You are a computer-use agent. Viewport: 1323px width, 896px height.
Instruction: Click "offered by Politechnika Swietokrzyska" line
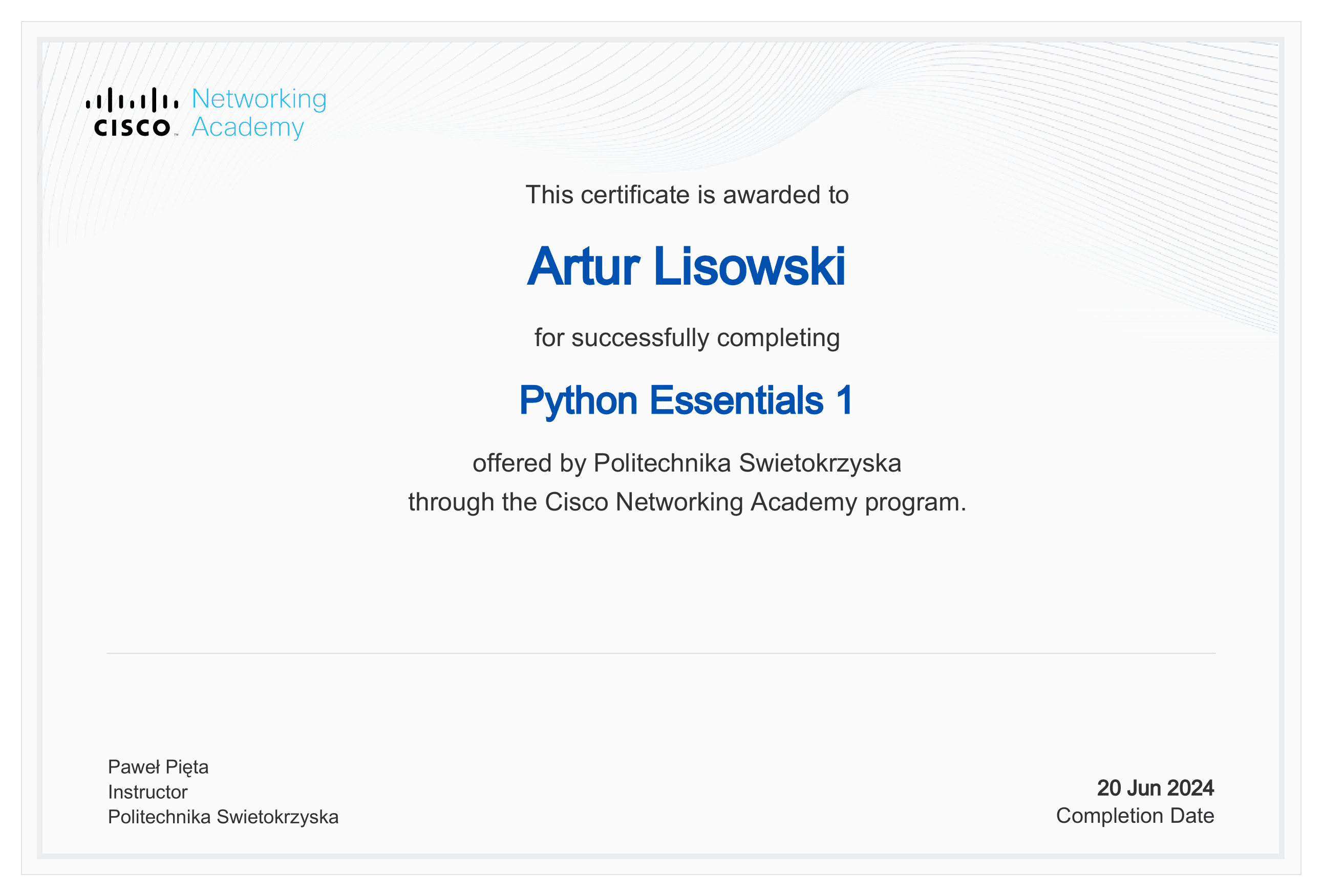(x=687, y=463)
